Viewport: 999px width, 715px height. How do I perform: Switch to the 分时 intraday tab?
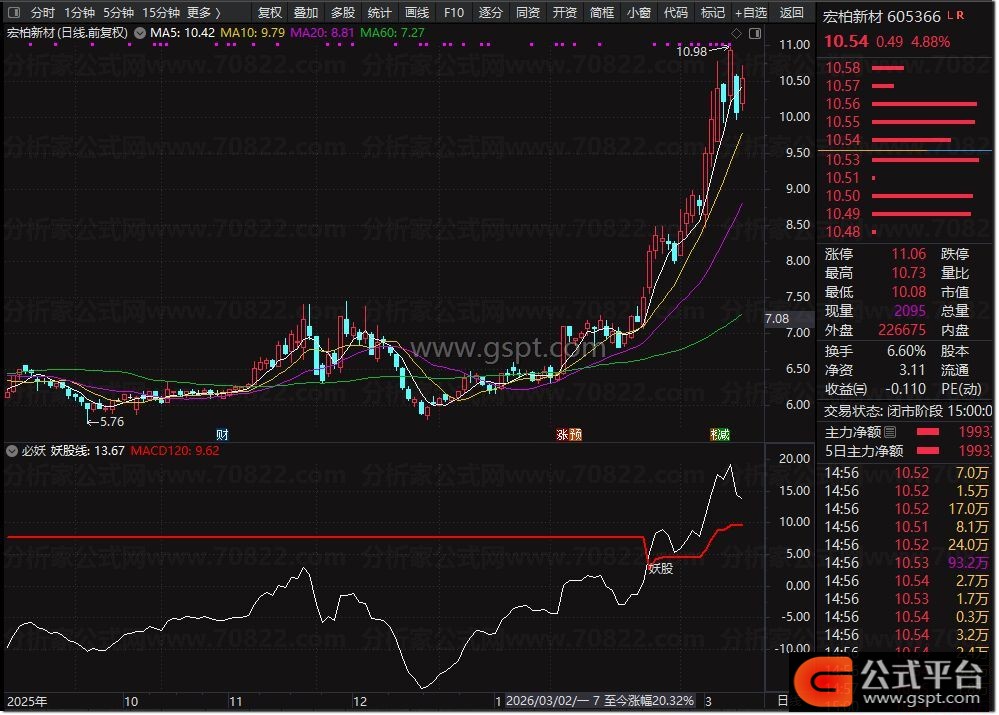(43, 13)
